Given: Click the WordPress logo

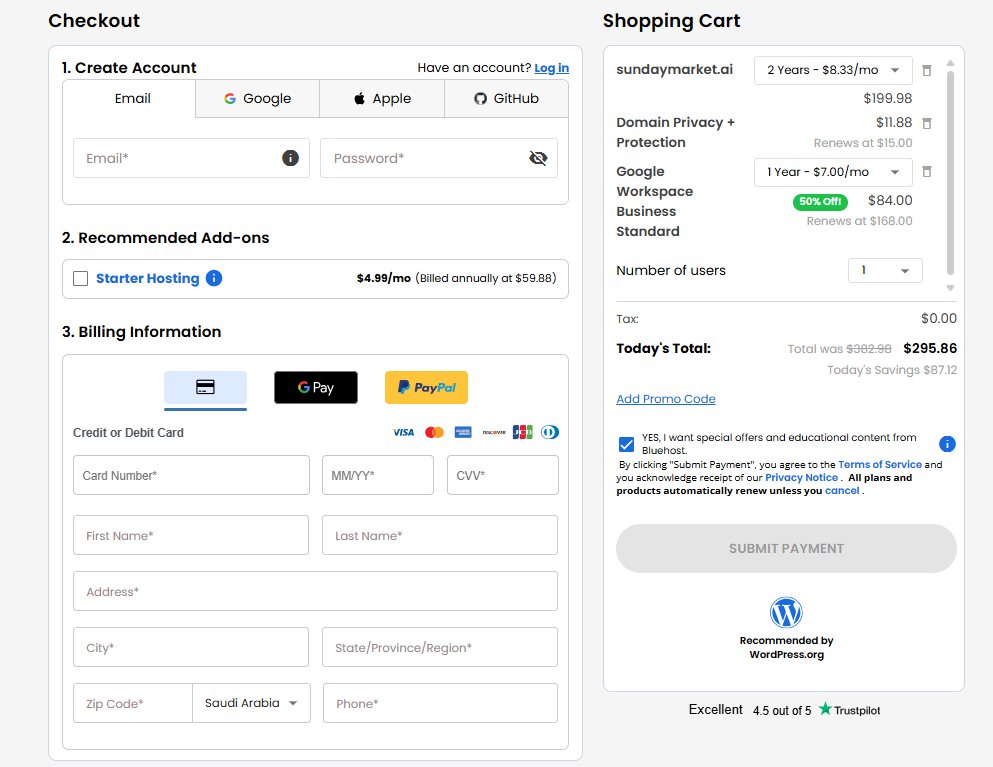Looking at the screenshot, I should pyautogui.click(x=786, y=612).
